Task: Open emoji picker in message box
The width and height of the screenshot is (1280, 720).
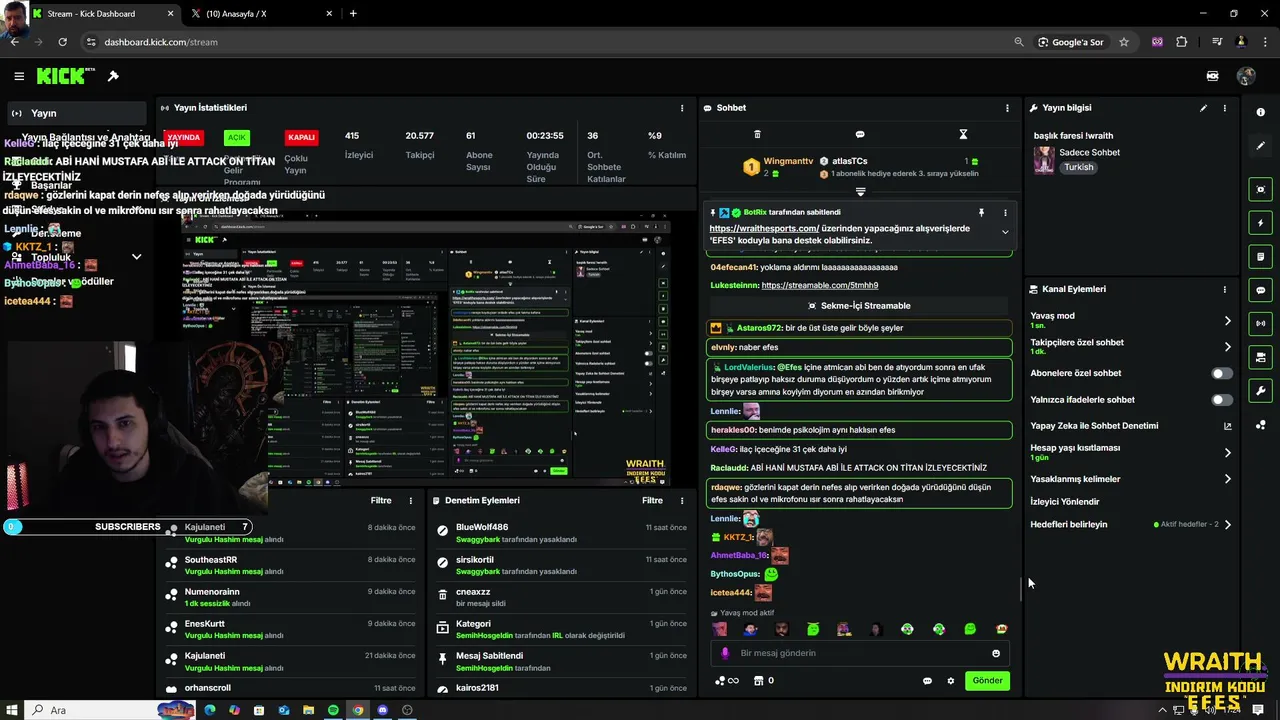Action: point(996,653)
